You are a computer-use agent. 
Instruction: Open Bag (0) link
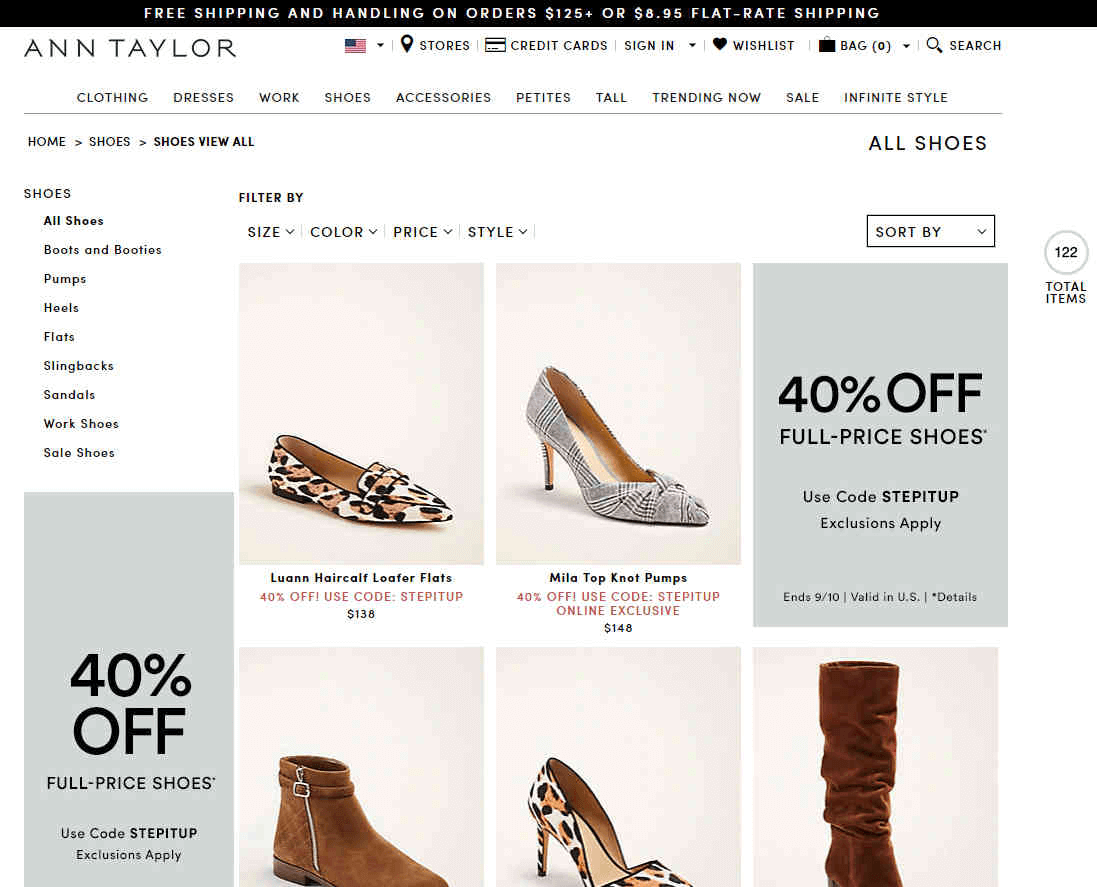865,45
